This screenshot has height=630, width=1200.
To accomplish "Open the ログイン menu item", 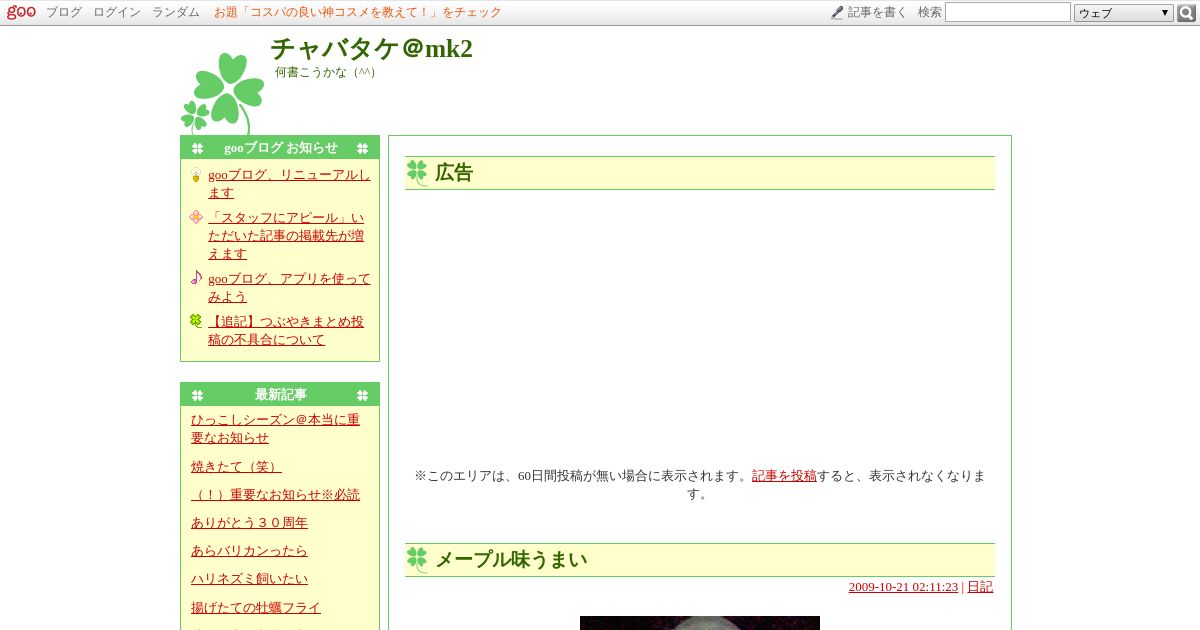I will coord(117,12).
